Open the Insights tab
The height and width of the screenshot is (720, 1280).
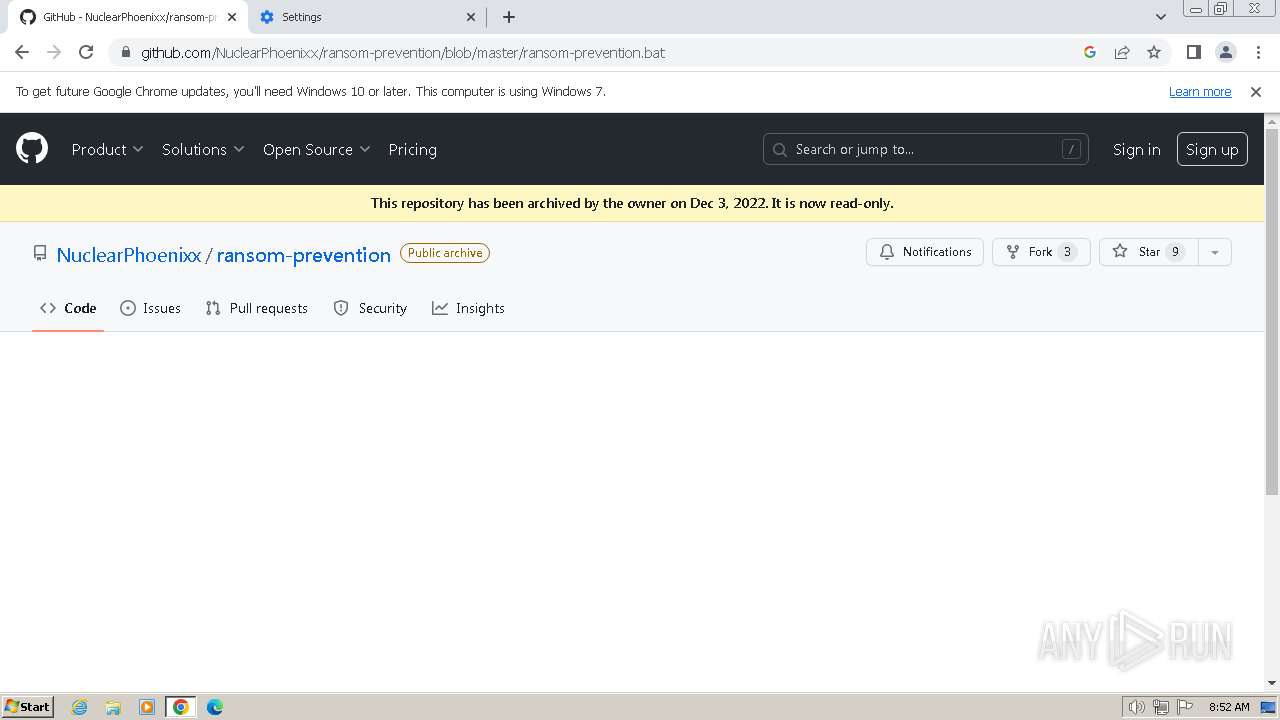click(468, 308)
